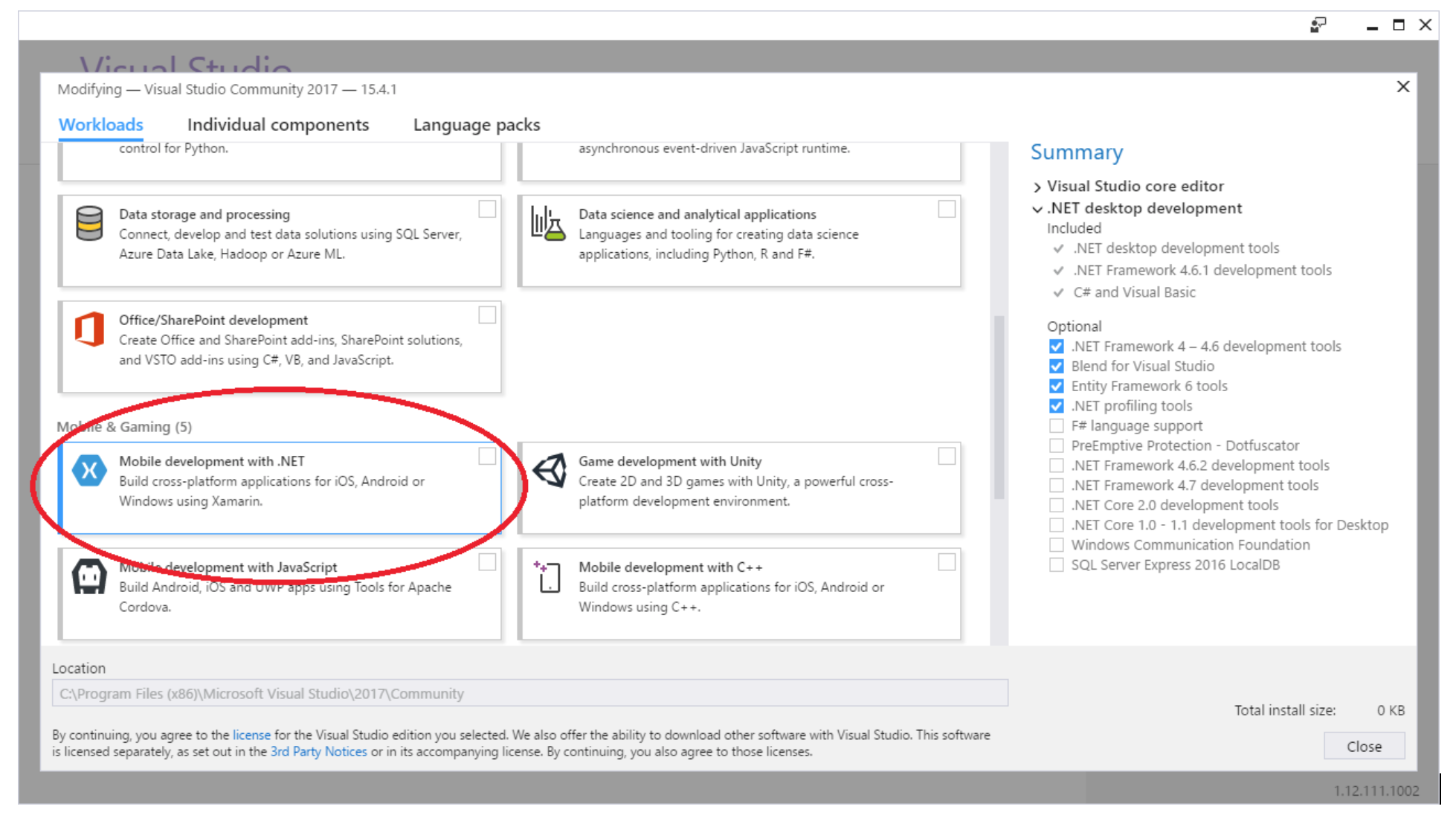Screen dimensions: 1456x818
Task: Select the Mobile development with .NET card title
Action: pyautogui.click(x=212, y=461)
